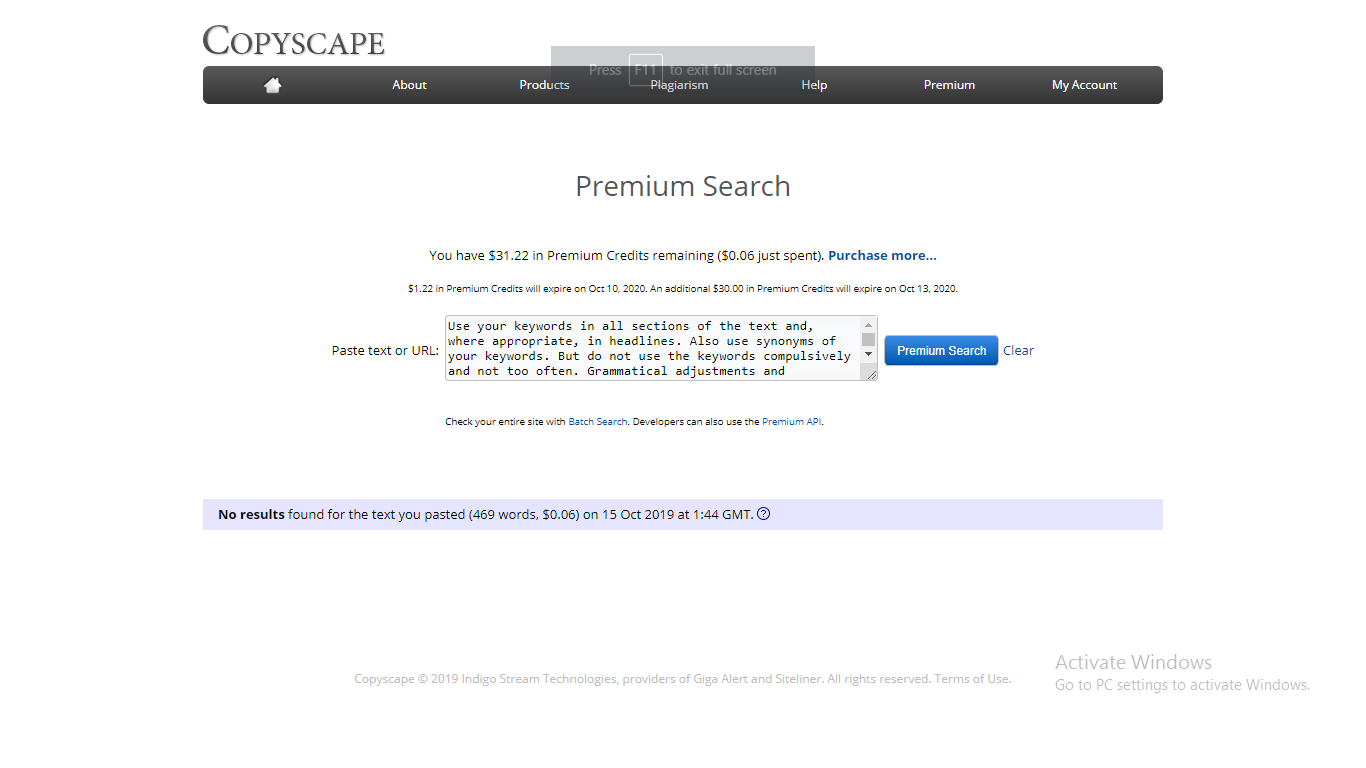The width and height of the screenshot is (1366, 768).
Task: Open the Plagiarism menu
Action: click(x=679, y=85)
